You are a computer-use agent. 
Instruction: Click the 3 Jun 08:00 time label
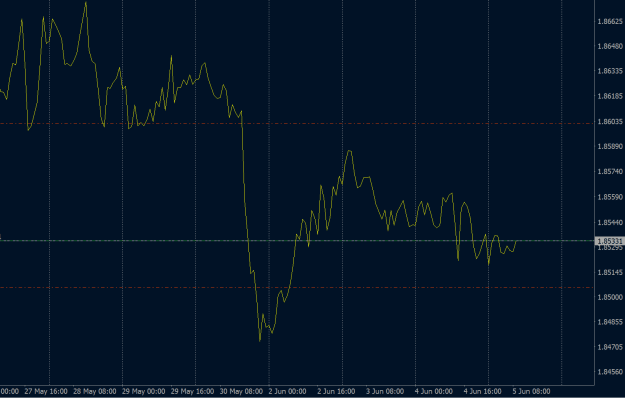(385, 392)
